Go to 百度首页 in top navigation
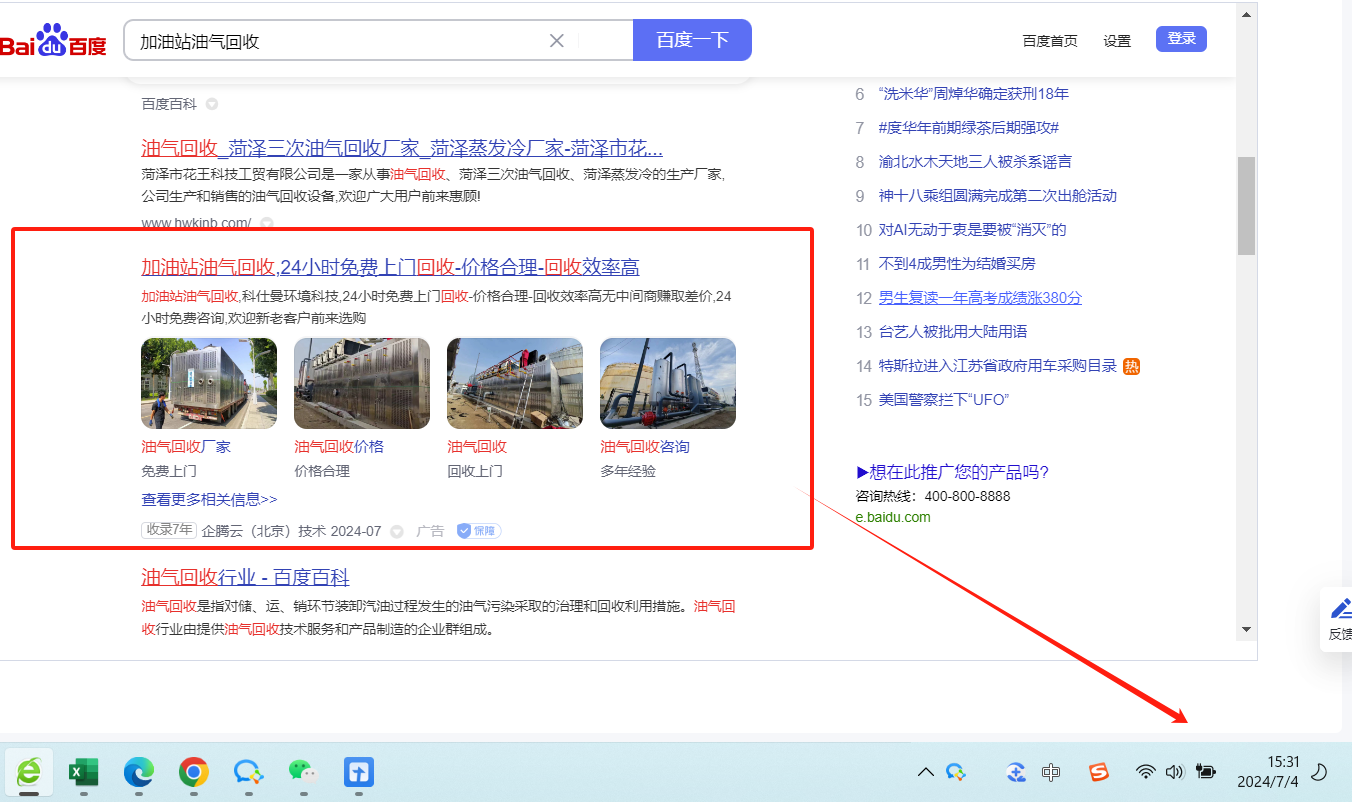 pyautogui.click(x=1050, y=41)
